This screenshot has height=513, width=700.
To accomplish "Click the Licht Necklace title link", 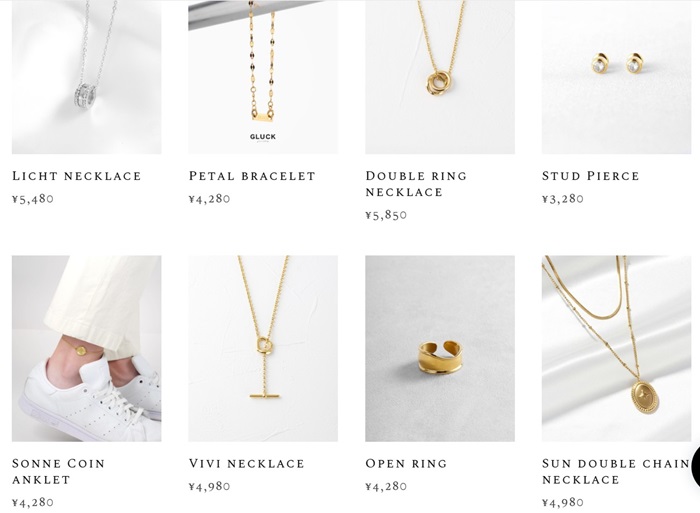I will [76, 176].
